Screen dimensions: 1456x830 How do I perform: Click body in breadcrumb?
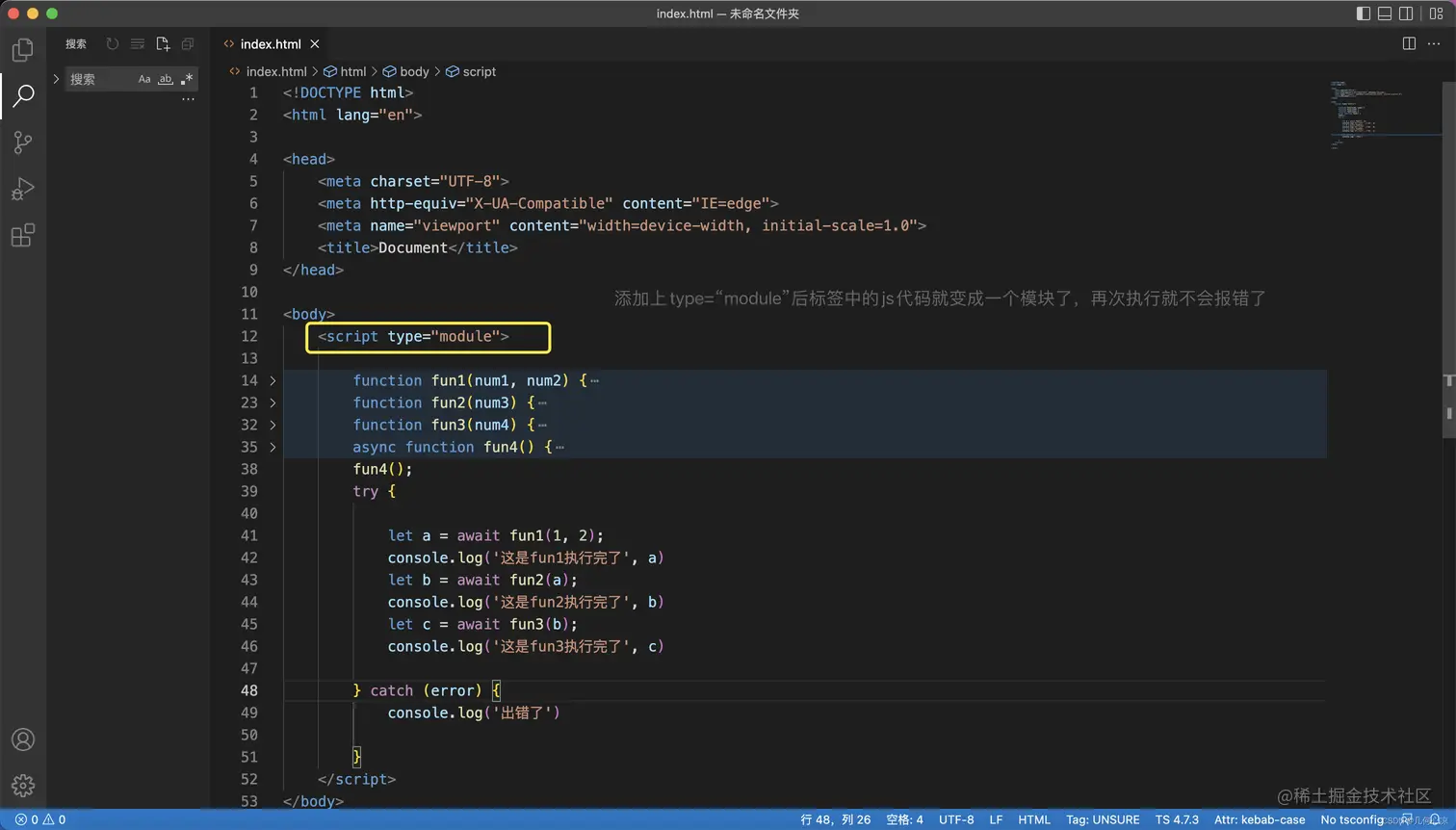pyautogui.click(x=414, y=71)
